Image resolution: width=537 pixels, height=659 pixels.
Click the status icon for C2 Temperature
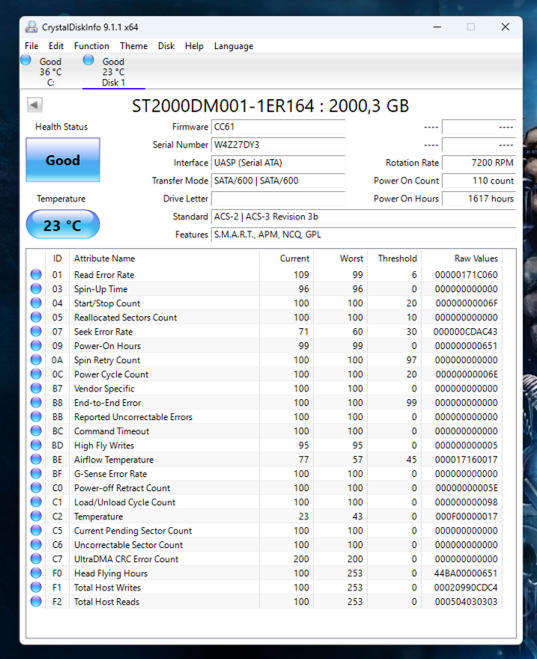pyautogui.click(x=36, y=516)
